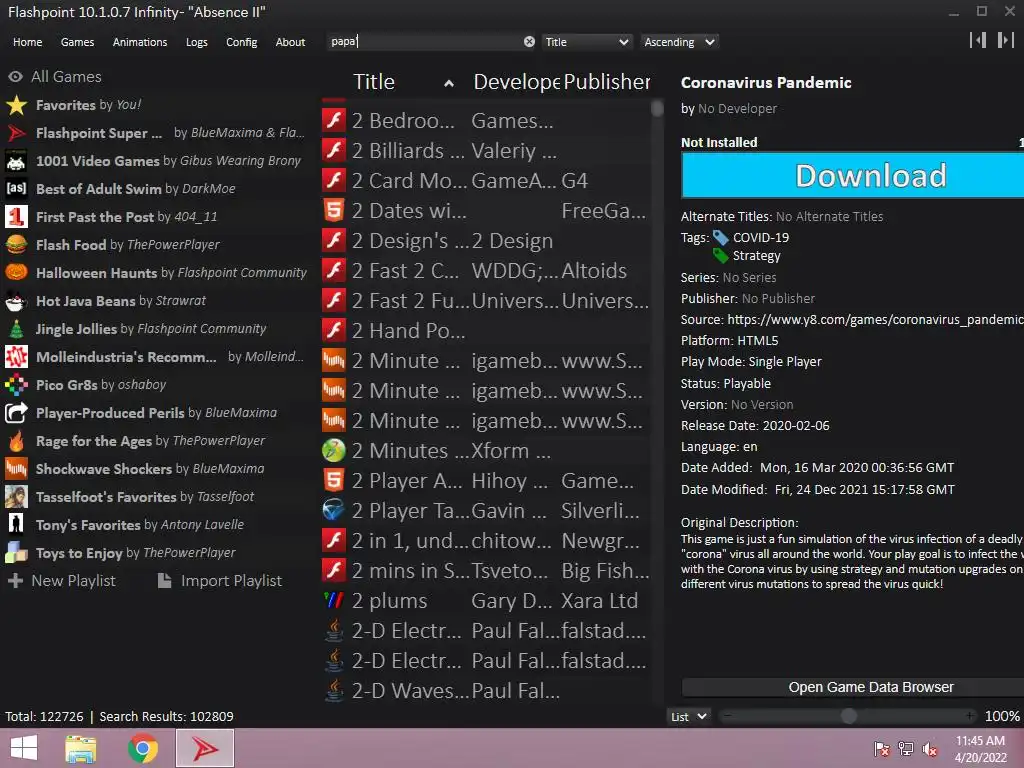Open the Logs tab
1024x768 pixels.
click(197, 42)
